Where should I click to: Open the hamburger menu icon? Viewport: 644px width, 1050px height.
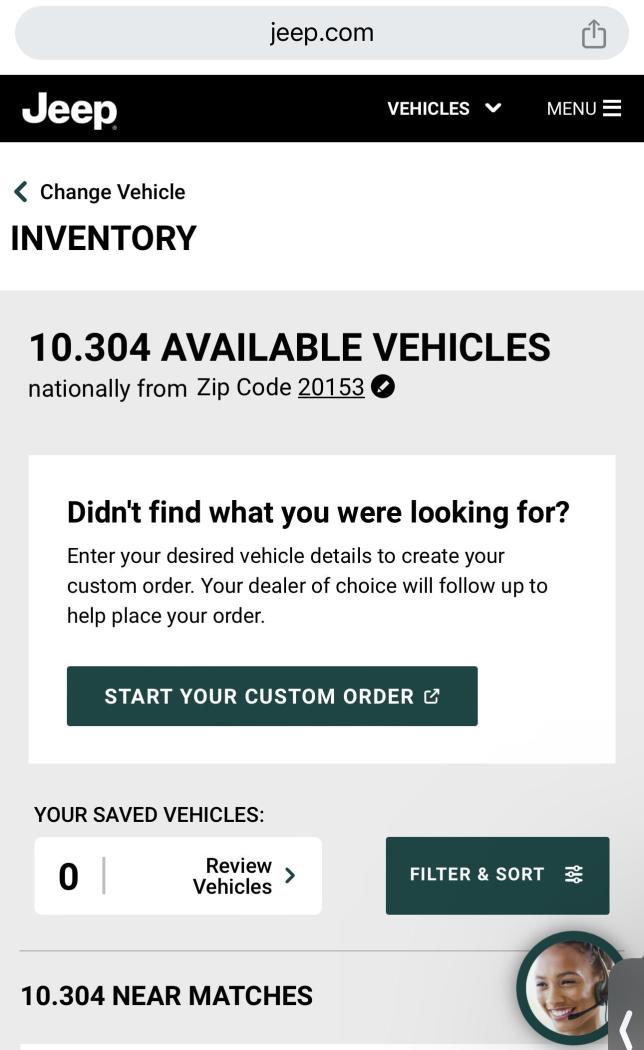[x=612, y=108]
